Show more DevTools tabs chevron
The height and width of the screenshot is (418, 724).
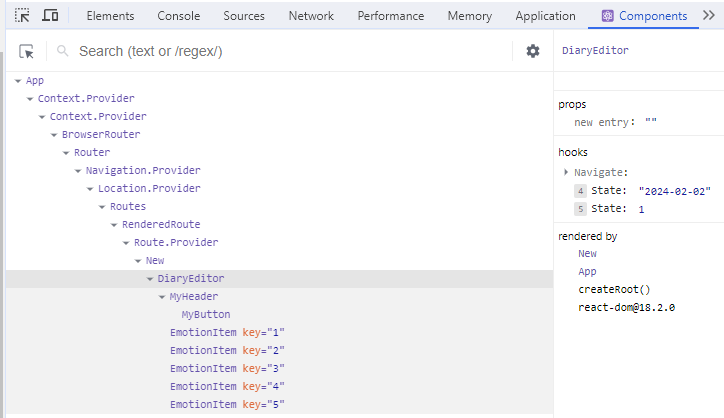tap(710, 16)
